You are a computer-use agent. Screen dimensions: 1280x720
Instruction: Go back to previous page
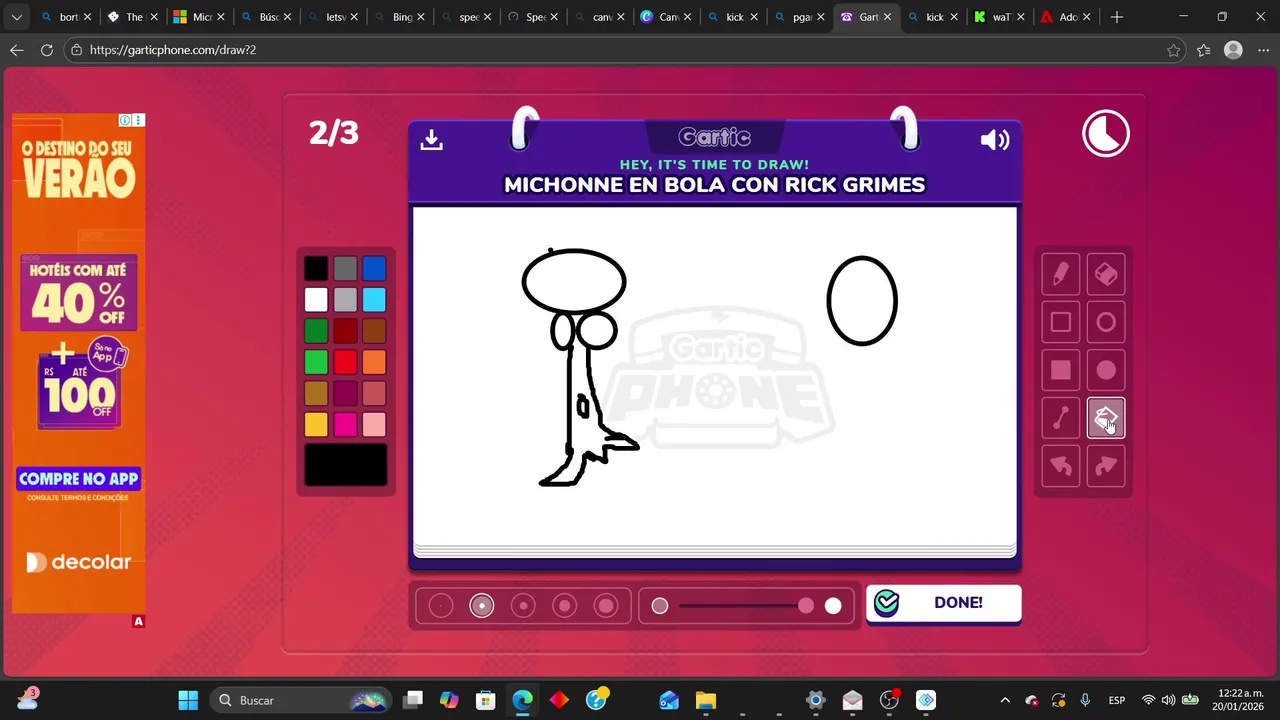point(17,50)
